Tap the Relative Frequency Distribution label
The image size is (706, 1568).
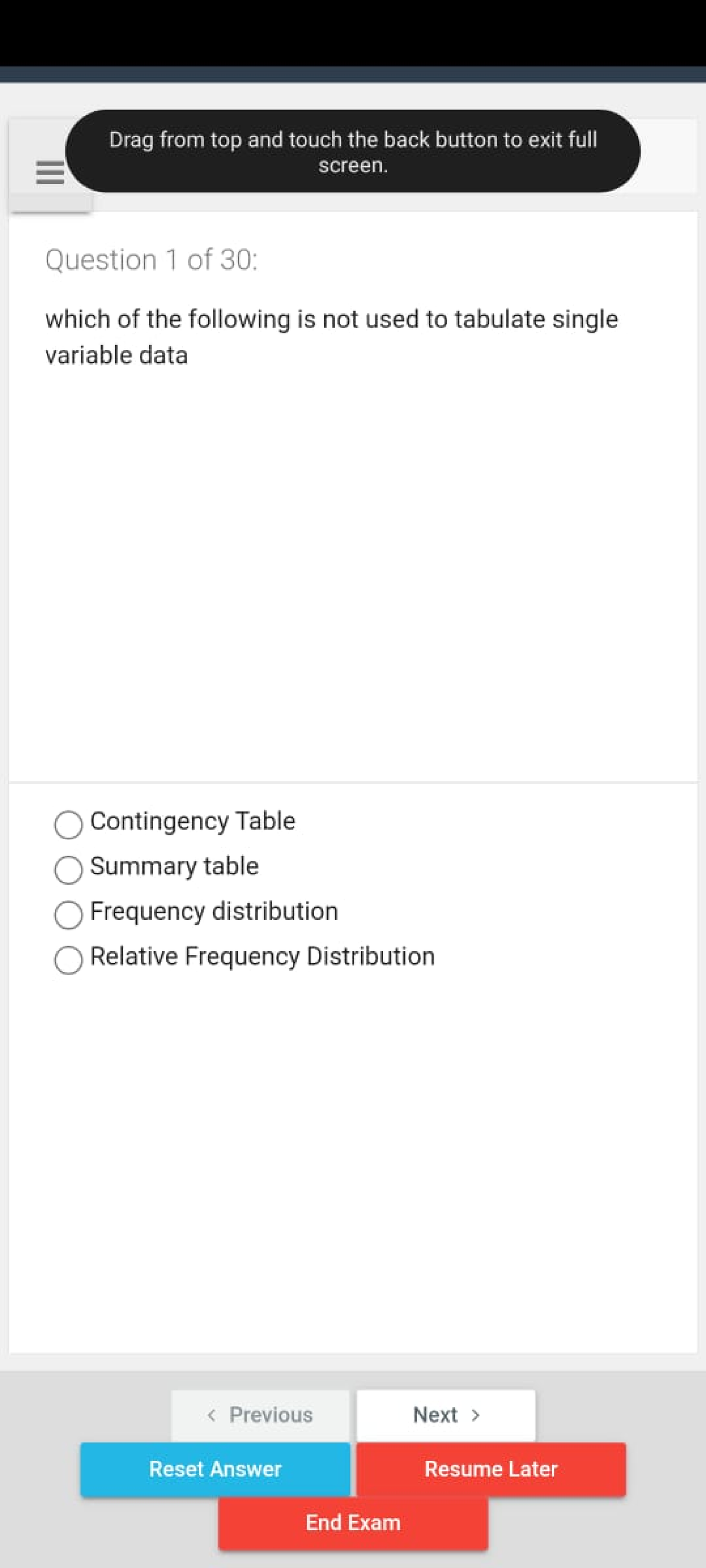(x=262, y=956)
